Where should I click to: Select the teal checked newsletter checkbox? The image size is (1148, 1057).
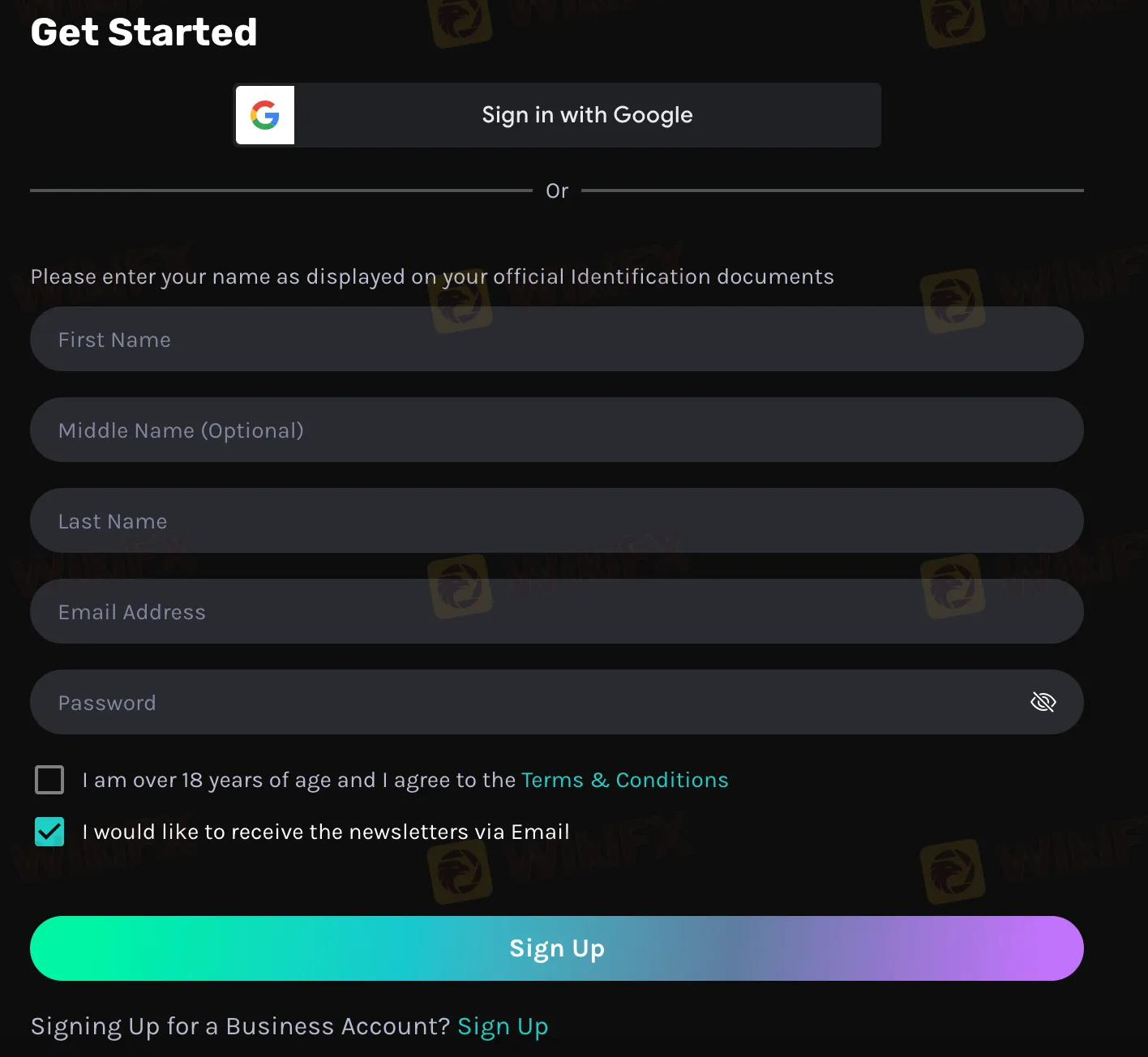[49, 831]
